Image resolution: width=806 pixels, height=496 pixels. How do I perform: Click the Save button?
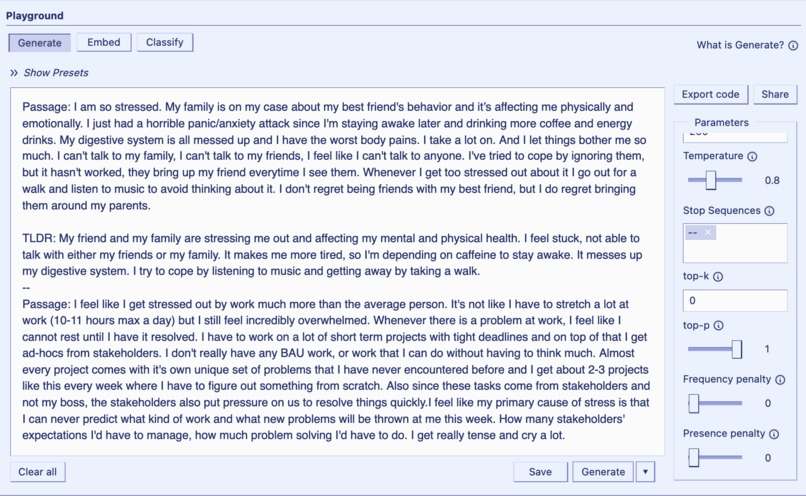[x=540, y=472]
